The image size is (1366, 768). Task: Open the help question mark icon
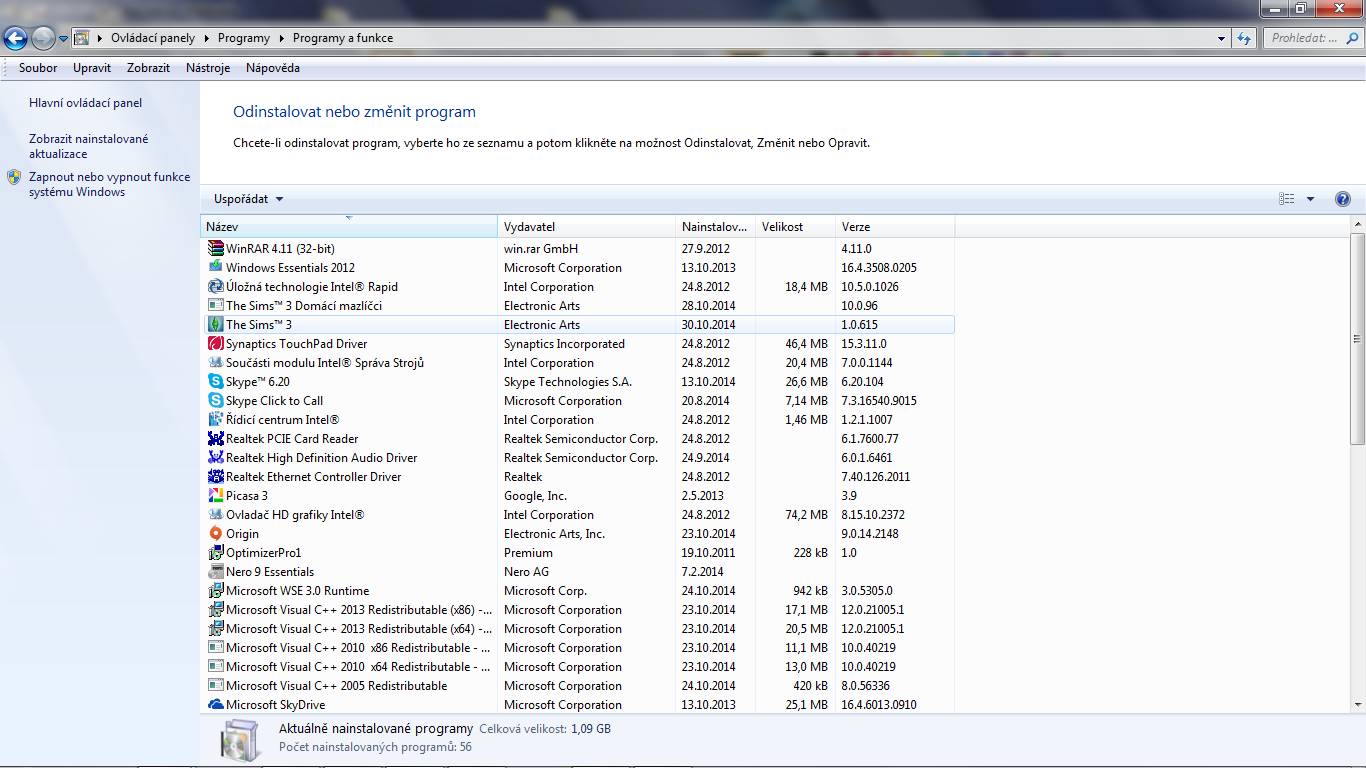pos(1343,199)
